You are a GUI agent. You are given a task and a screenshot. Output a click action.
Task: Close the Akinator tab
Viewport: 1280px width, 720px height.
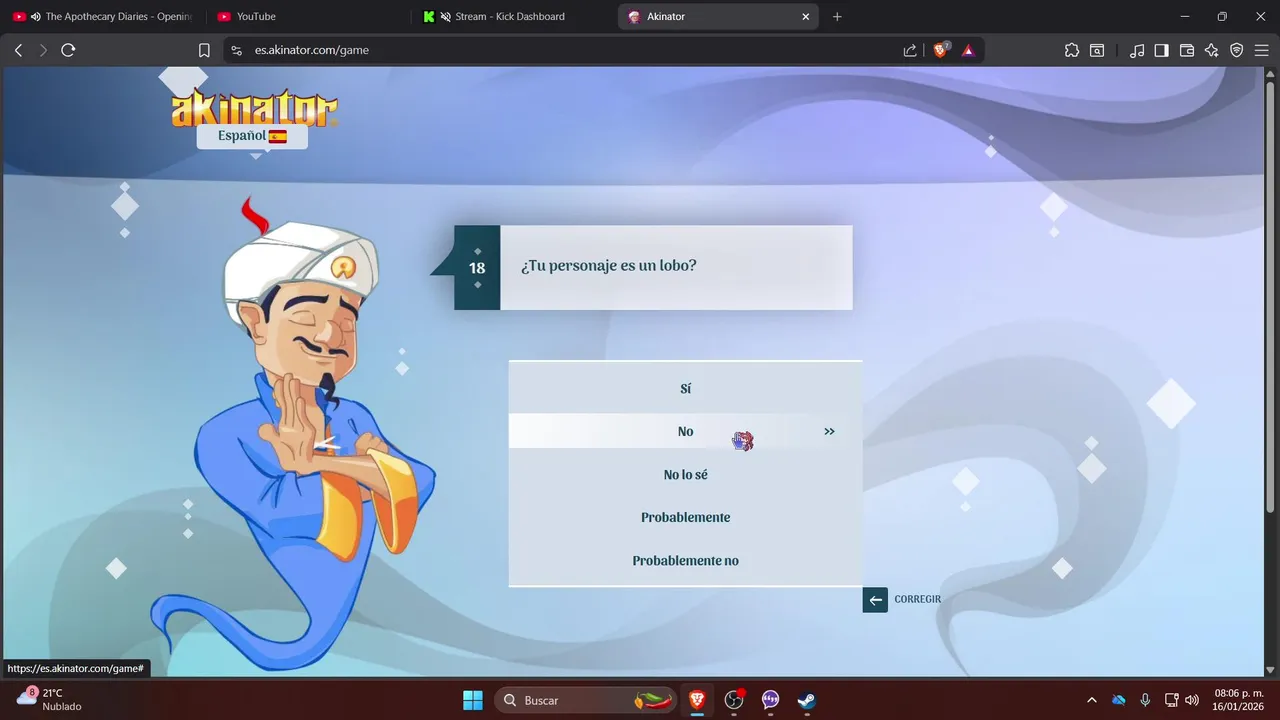point(806,17)
